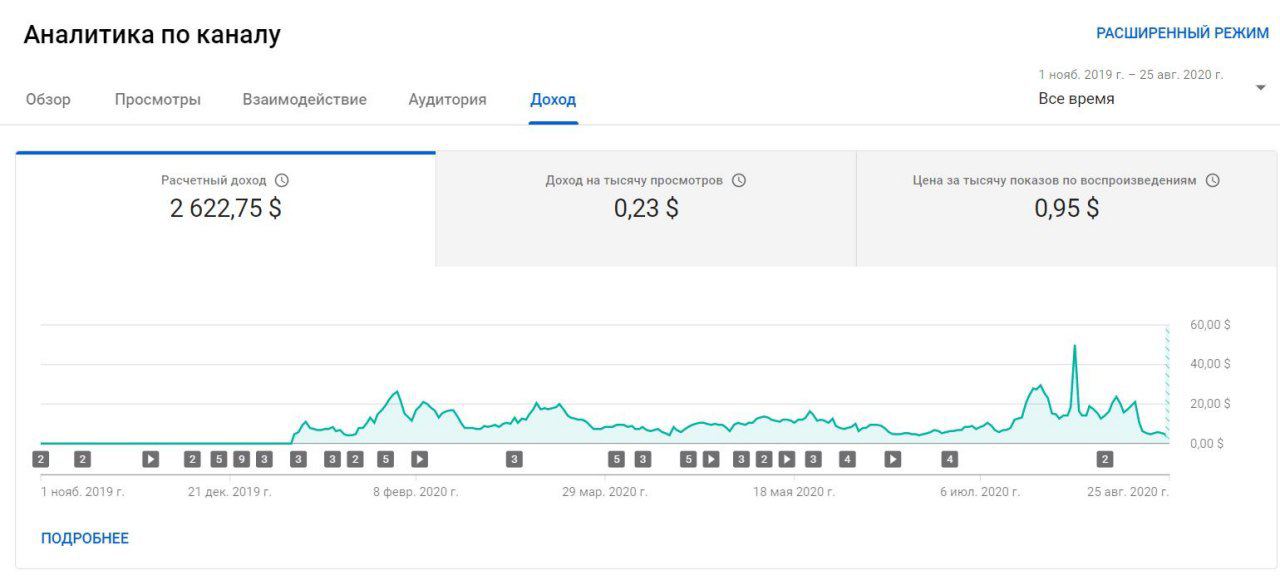Open the Просмотры tab
1280x580 pixels.
point(157,100)
